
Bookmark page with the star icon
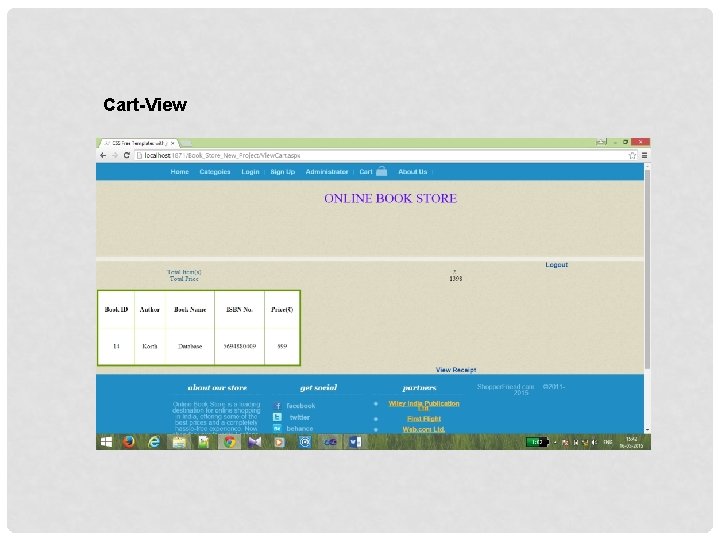click(632, 156)
